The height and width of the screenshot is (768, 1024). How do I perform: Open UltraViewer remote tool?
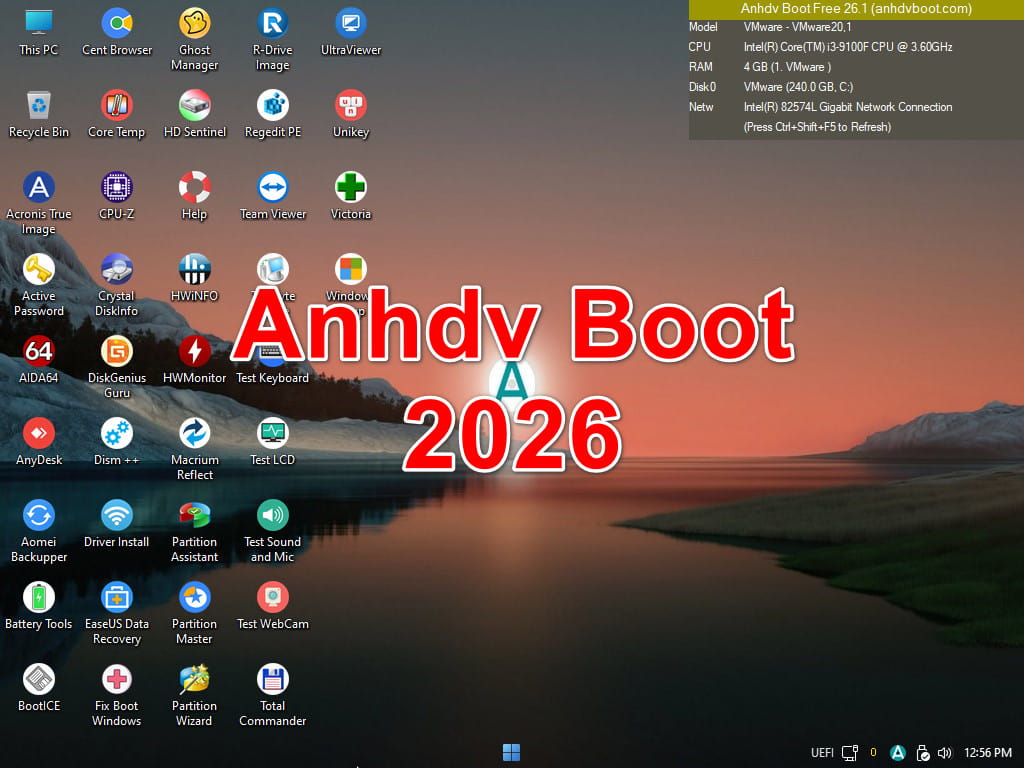tap(351, 32)
